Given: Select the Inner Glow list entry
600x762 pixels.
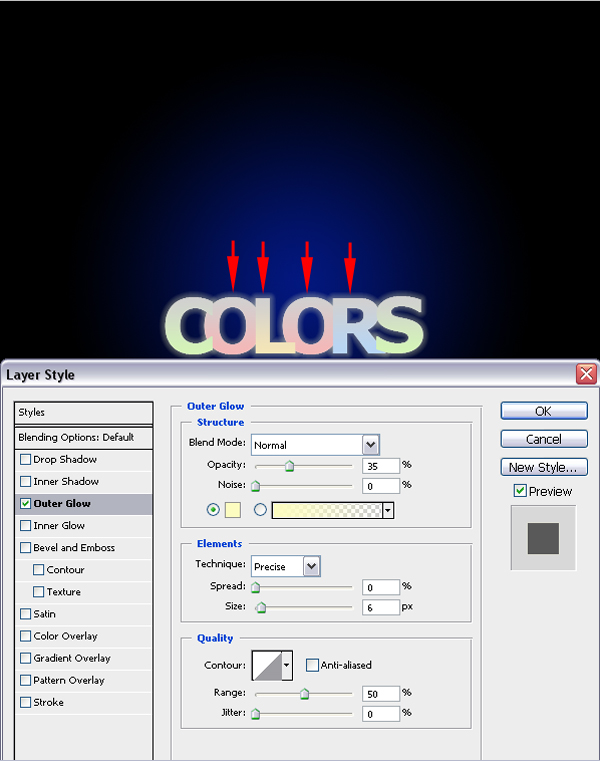Looking at the screenshot, I should click(84, 525).
